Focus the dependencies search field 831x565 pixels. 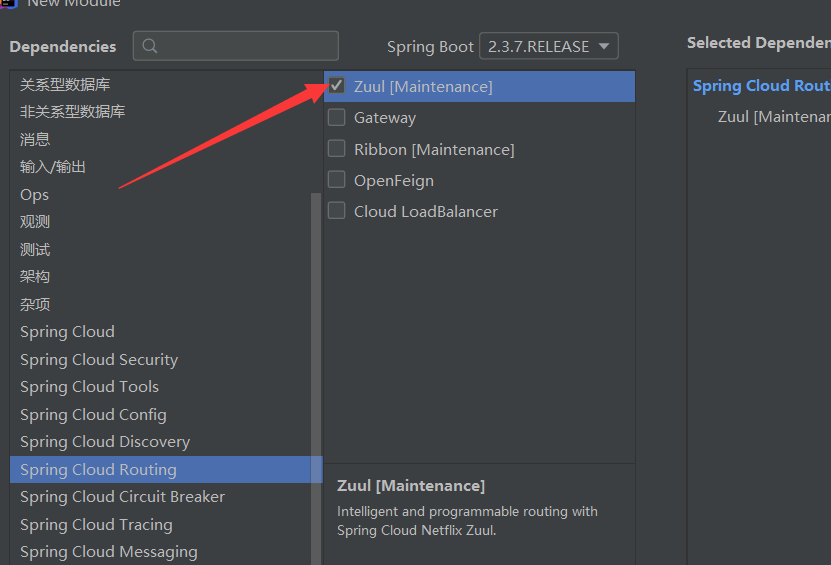tap(236, 46)
